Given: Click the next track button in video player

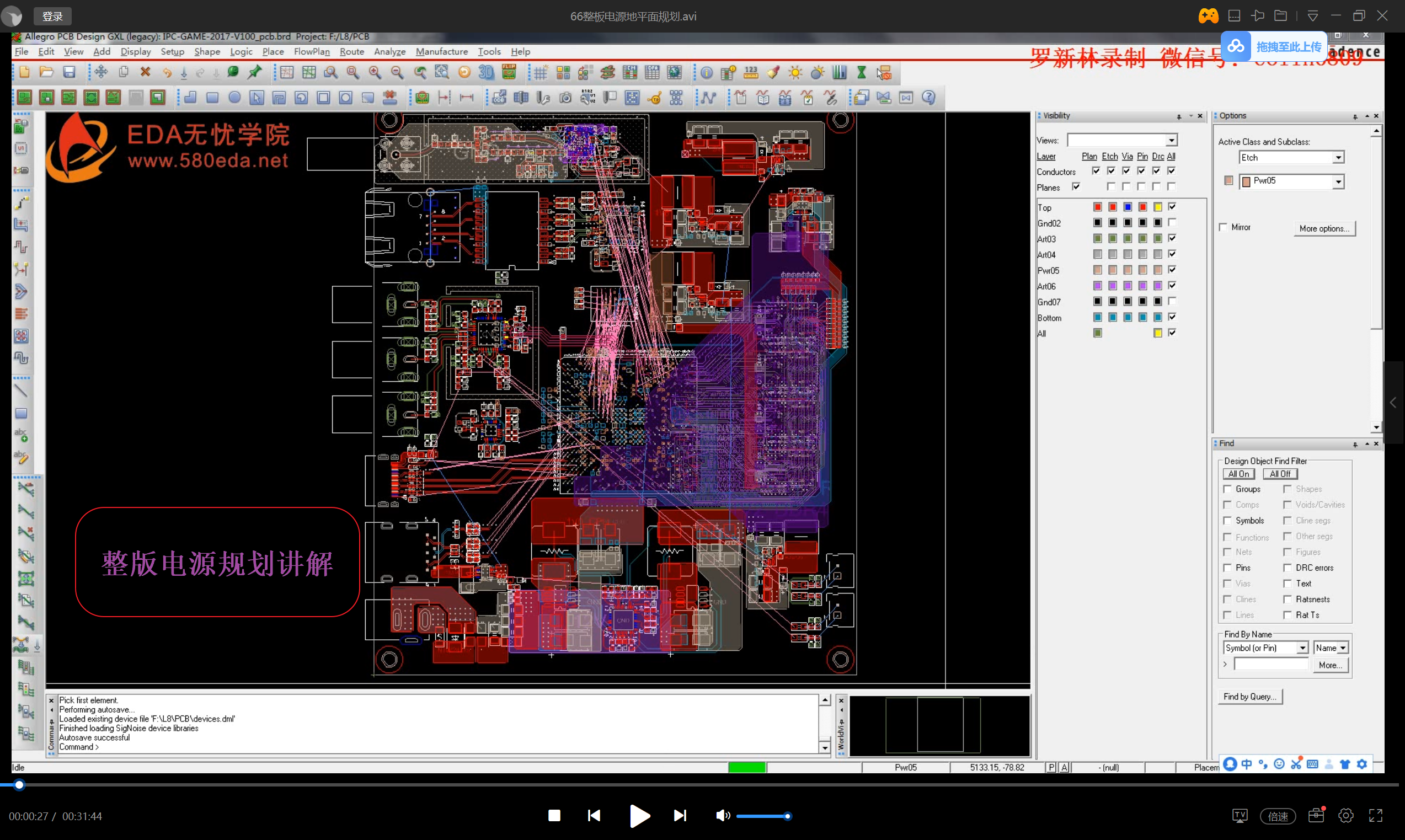Looking at the screenshot, I should (680, 816).
